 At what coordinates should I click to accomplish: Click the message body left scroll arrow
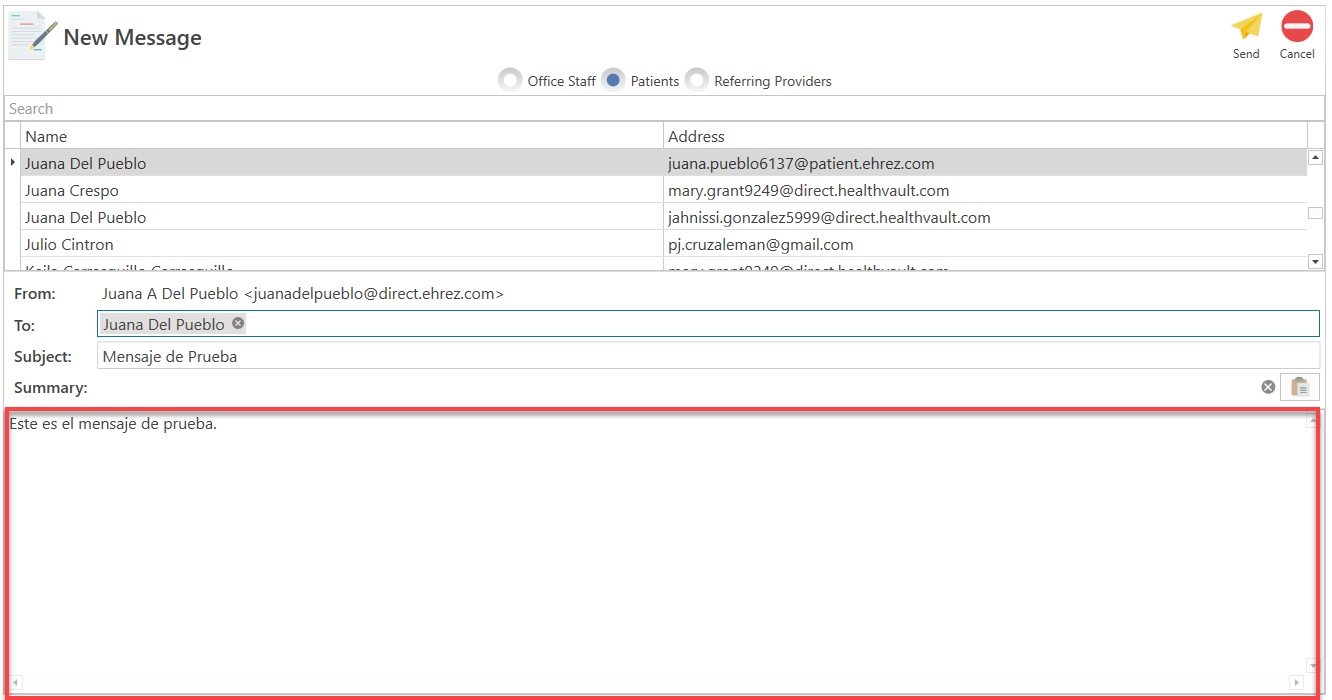(x=15, y=682)
